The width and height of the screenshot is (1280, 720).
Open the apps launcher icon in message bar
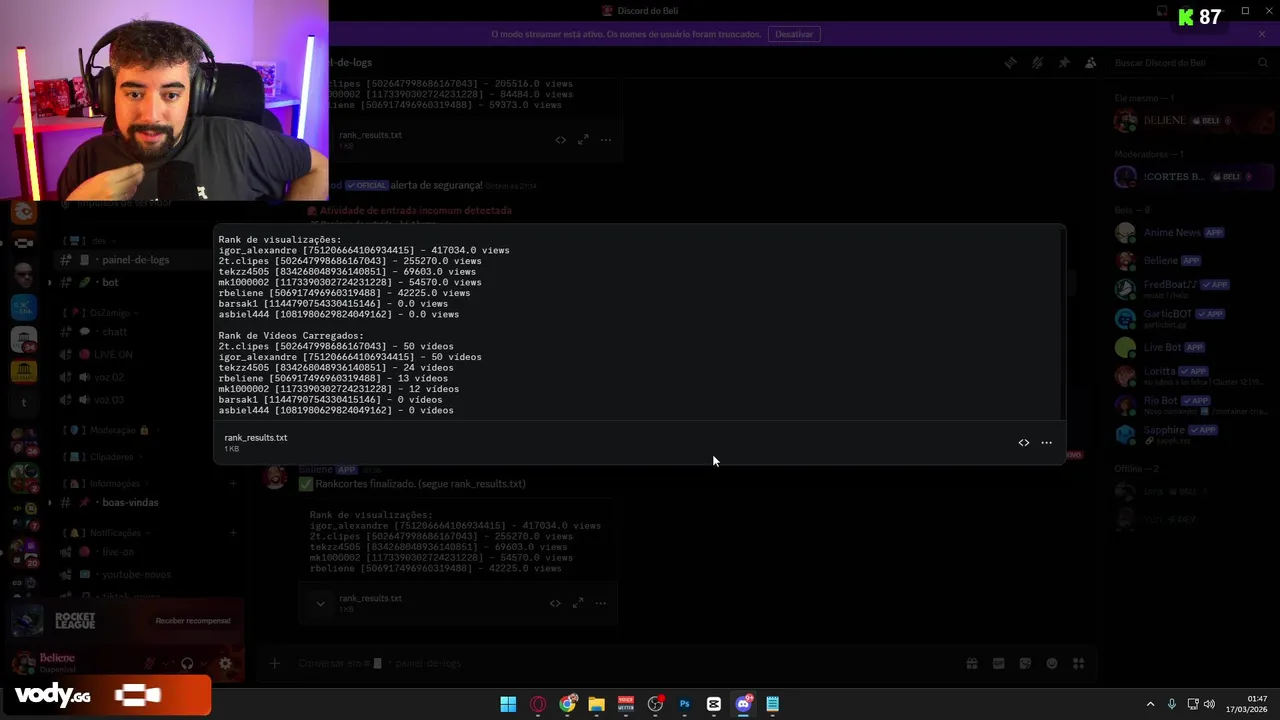1078,663
